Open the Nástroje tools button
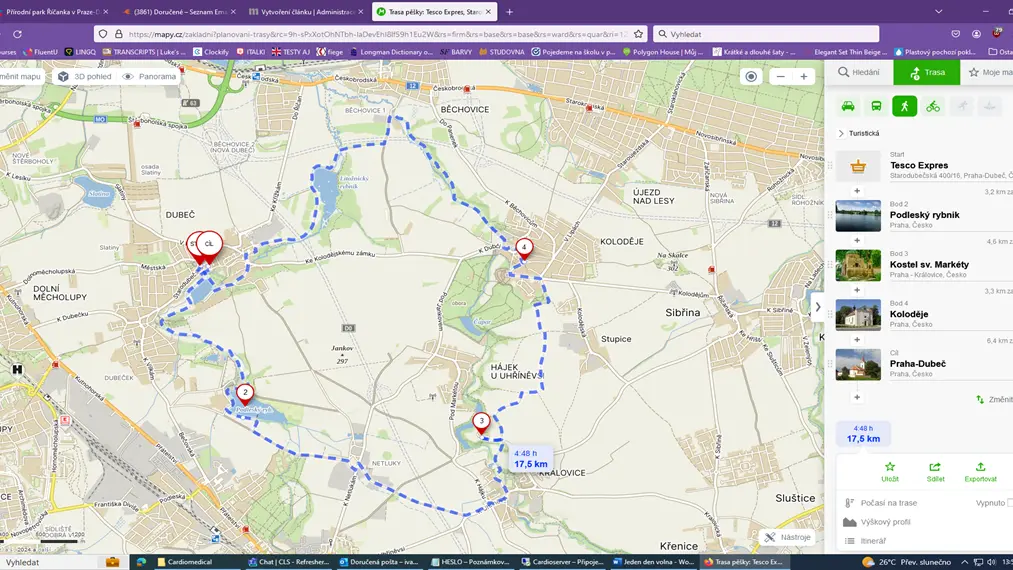The width and height of the screenshot is (1013, 570). (787, 537)
